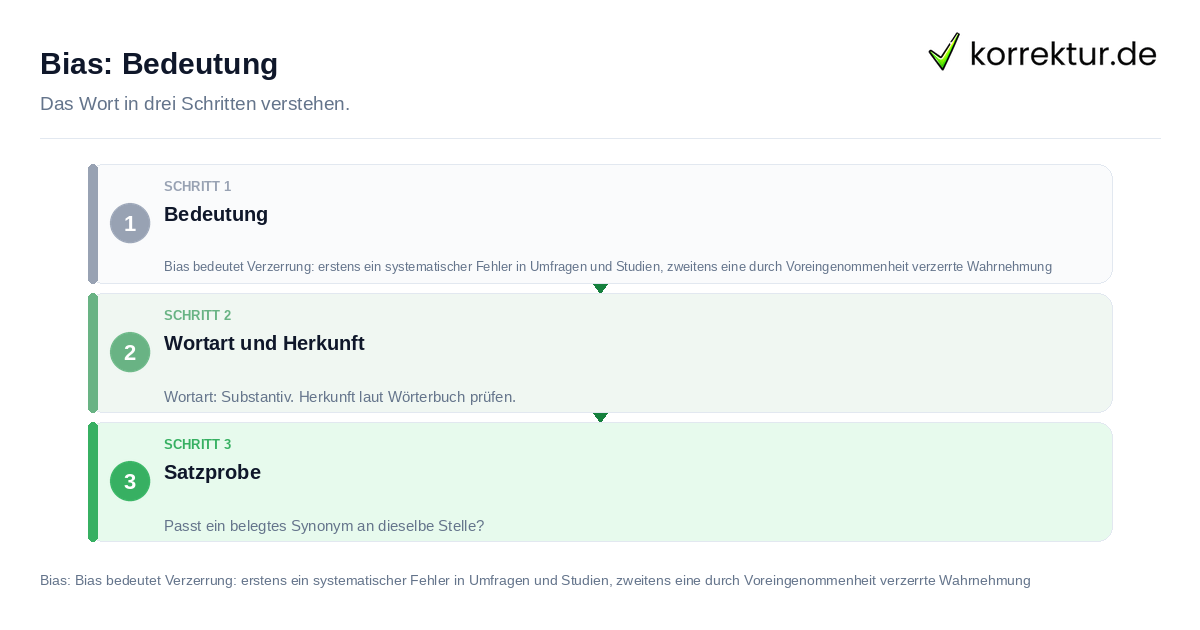Screen dimensions: 1200x630
Task: Open the 'Bedeutung' step heading
Action: (x=216, y=214)
